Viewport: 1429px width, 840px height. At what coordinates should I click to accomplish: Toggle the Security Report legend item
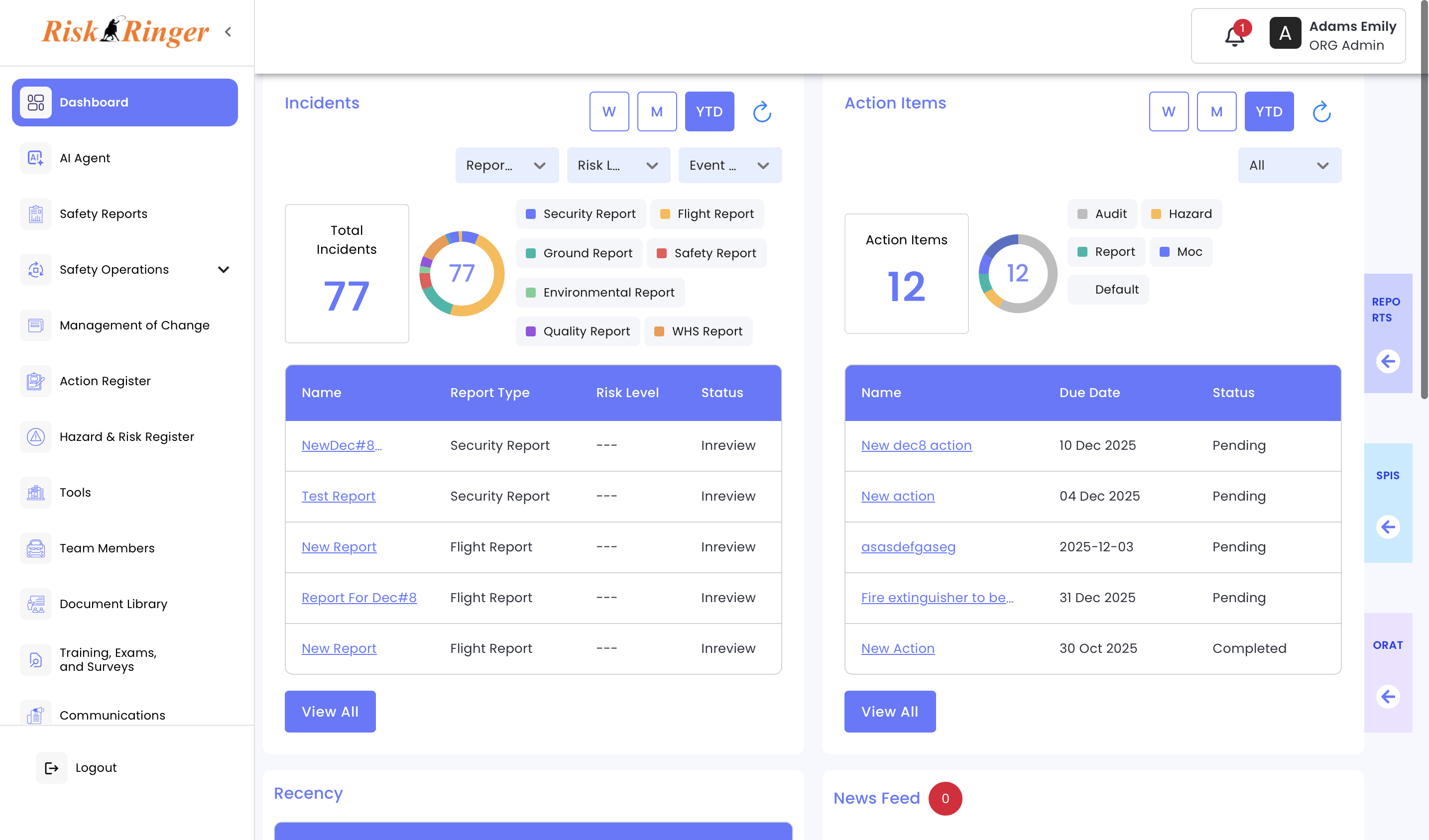[581, 213]
